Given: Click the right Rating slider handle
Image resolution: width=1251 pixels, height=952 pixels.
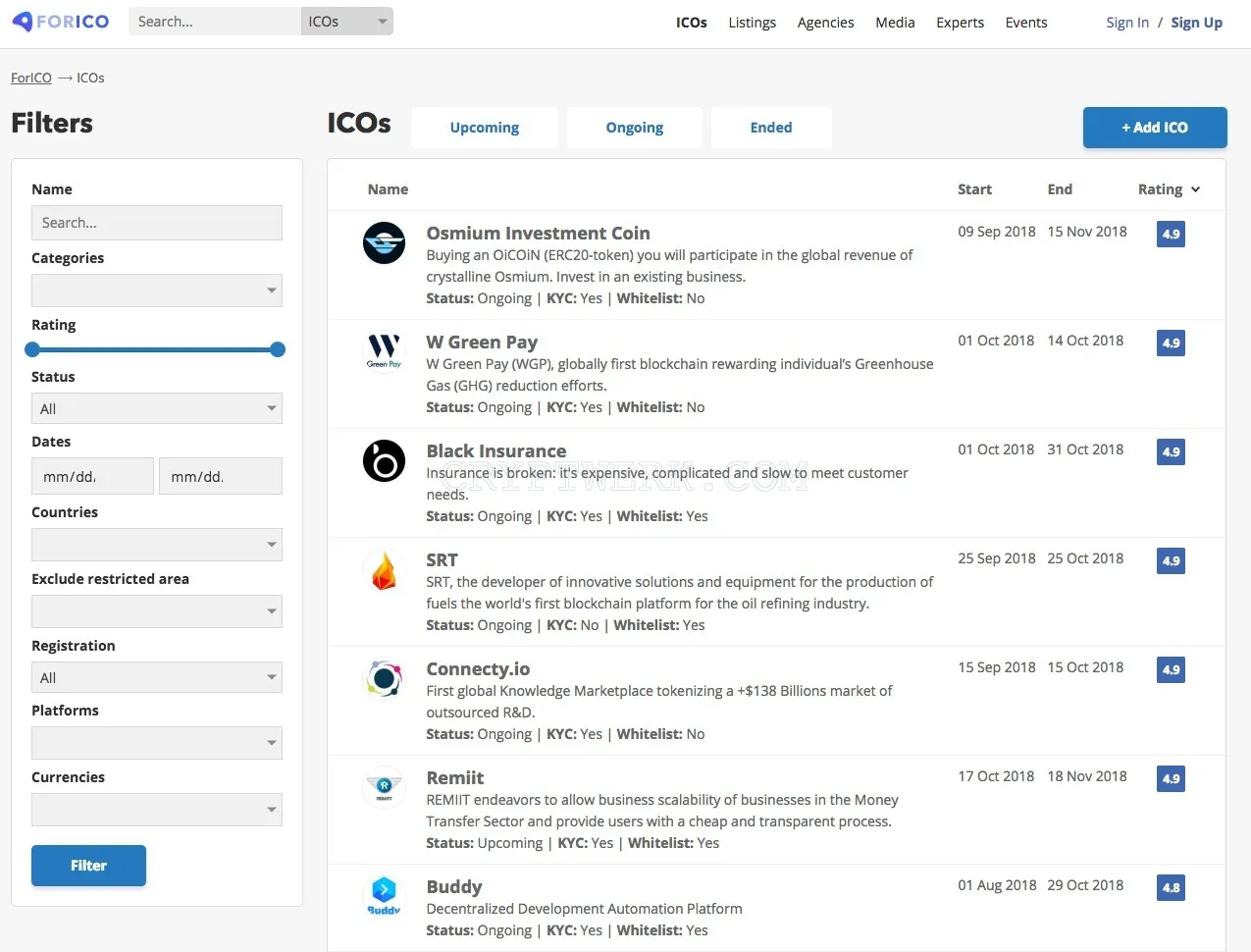Looking at the screenshot, I should click(278, 349).
